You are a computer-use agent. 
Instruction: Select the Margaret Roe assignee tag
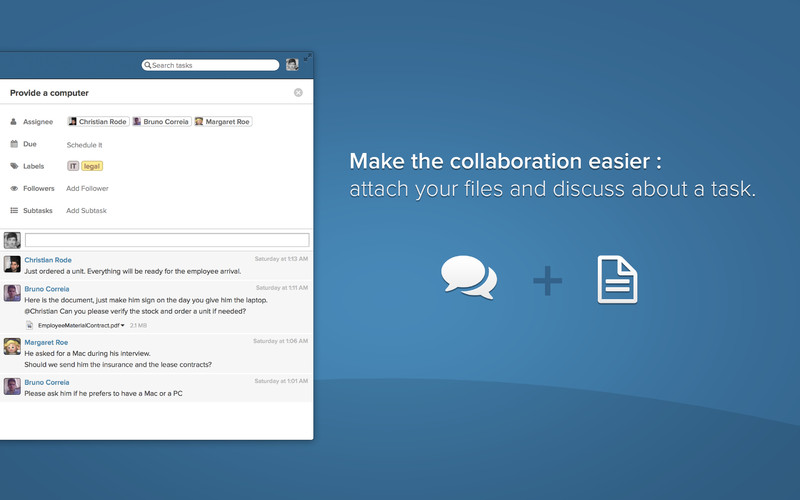point(223,121)
